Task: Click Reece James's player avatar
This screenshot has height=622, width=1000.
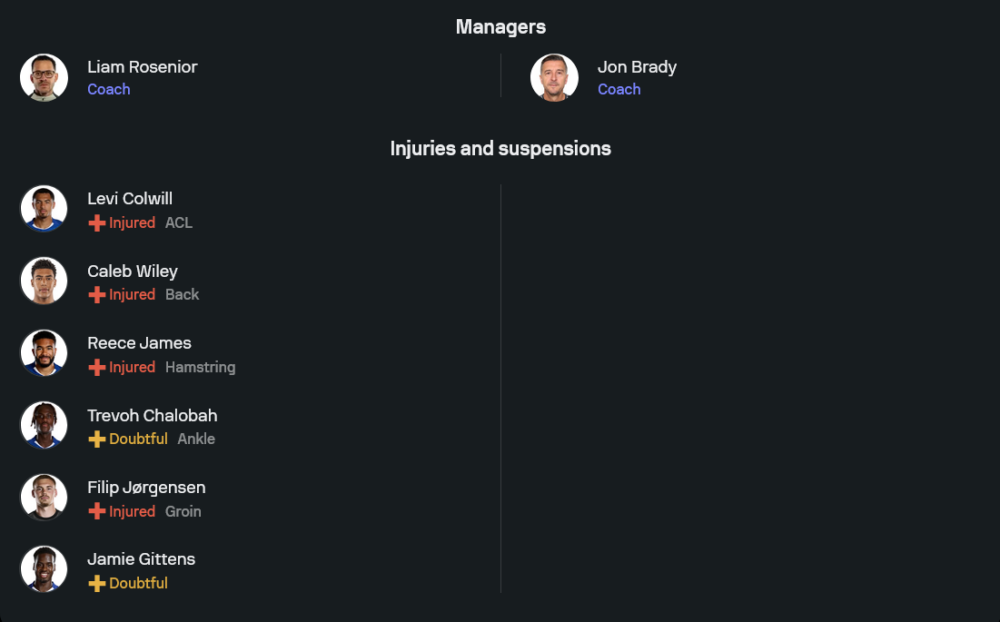Action: [x=44, y=353]
